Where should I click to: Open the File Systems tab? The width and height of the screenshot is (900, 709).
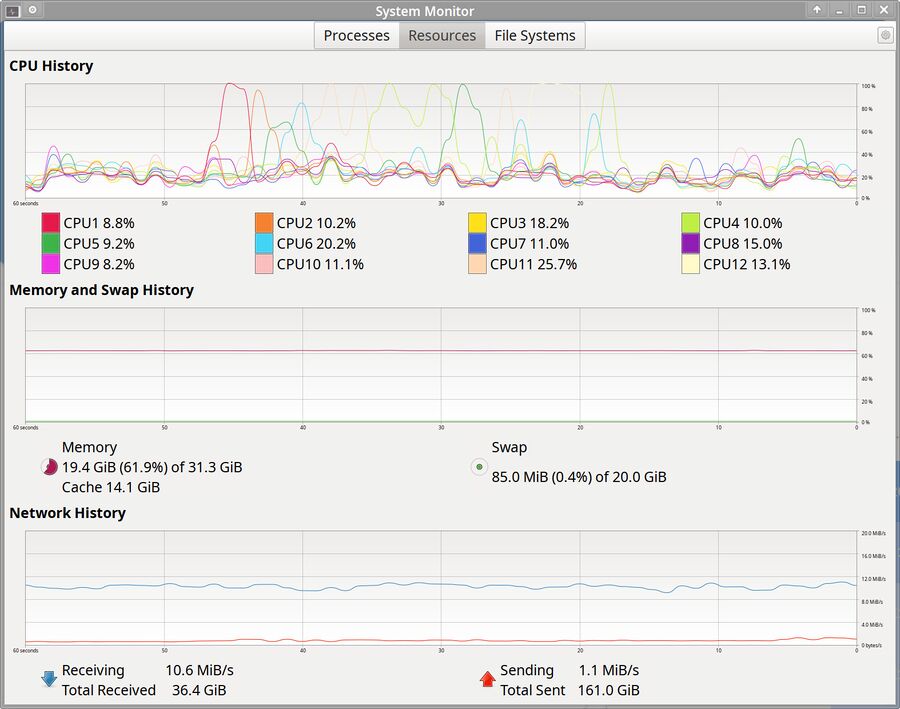coord(534,35)
